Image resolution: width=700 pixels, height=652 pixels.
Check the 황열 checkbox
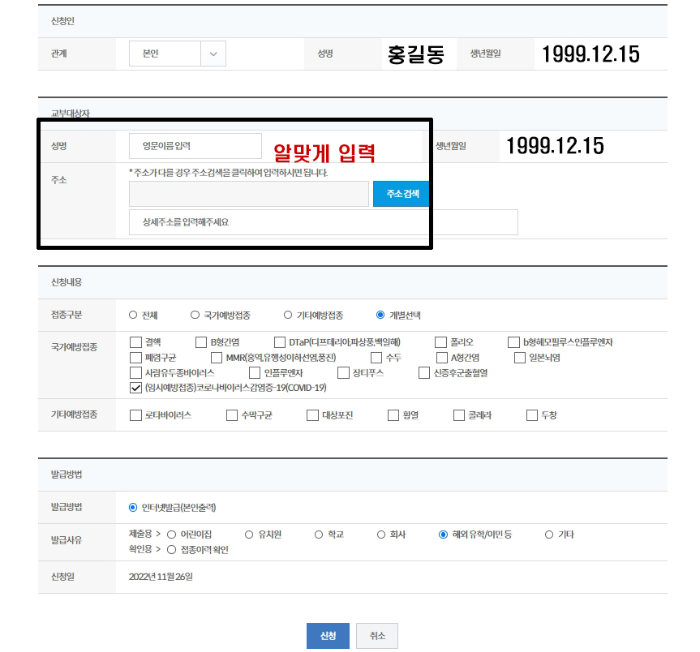tap(393, 415)
